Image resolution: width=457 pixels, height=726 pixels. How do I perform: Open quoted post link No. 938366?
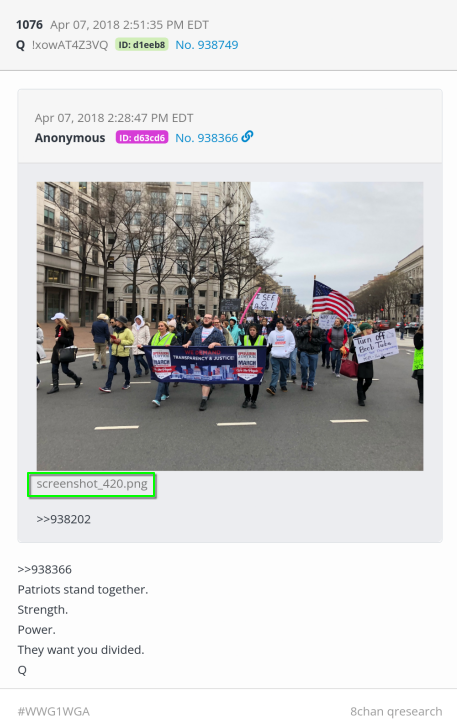tap(207, 138)
